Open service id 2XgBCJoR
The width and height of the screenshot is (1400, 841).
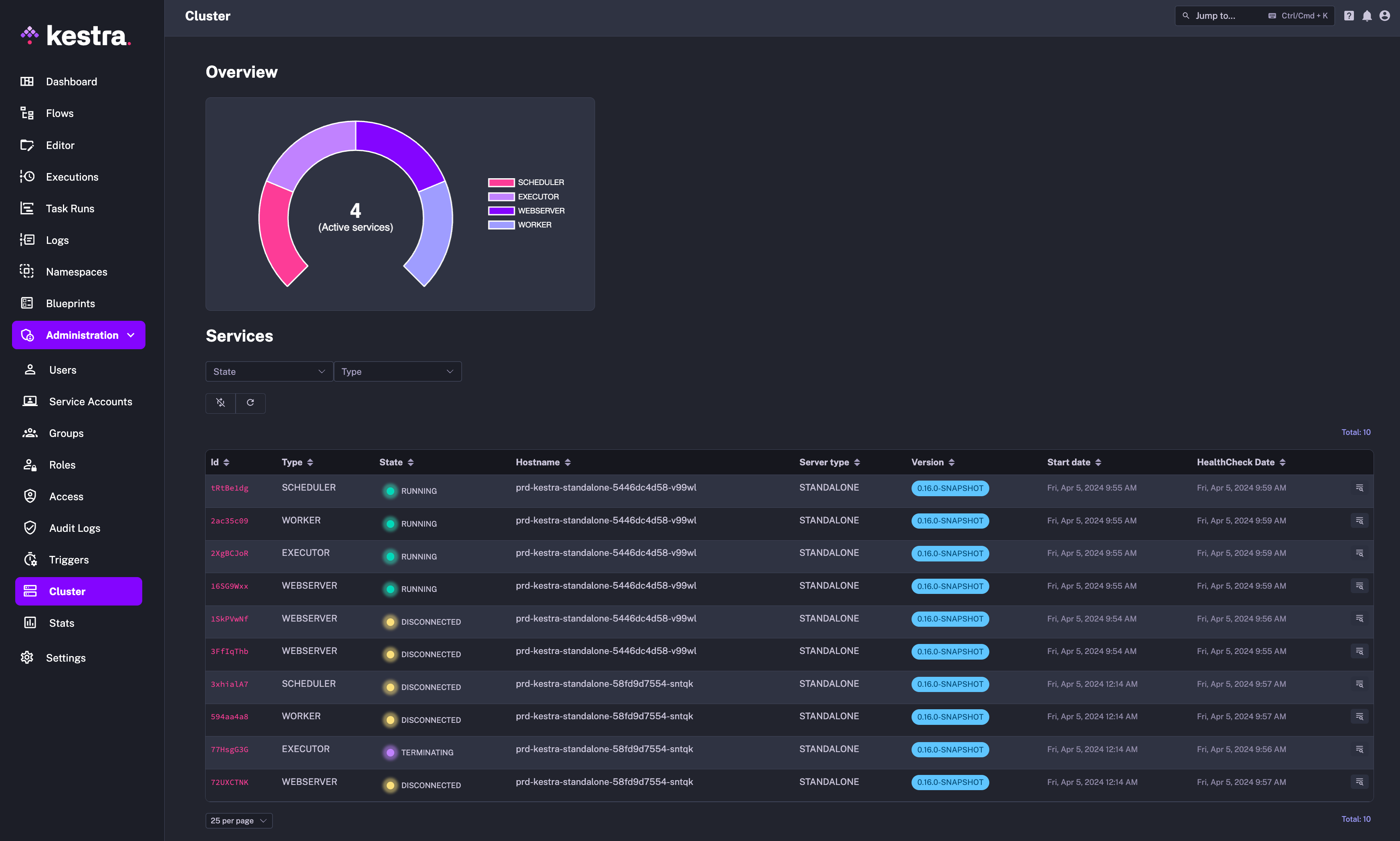(x=230, y=553)
